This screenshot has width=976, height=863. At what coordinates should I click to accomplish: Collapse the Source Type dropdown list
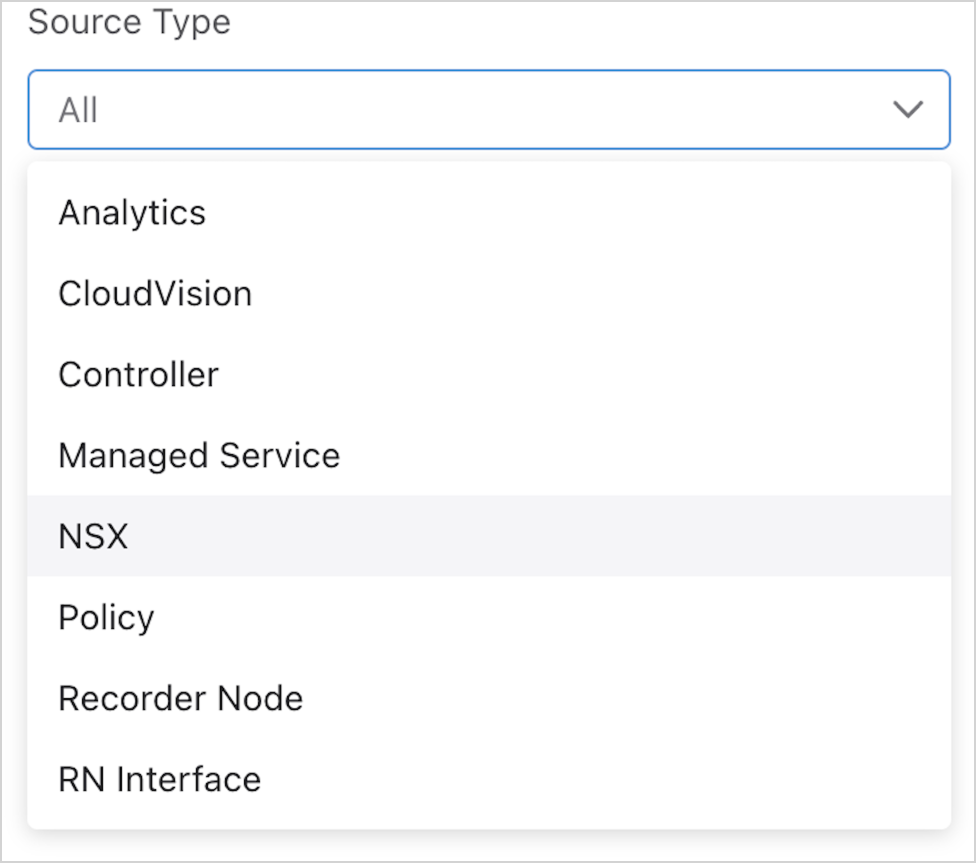(x=907, y=110)
